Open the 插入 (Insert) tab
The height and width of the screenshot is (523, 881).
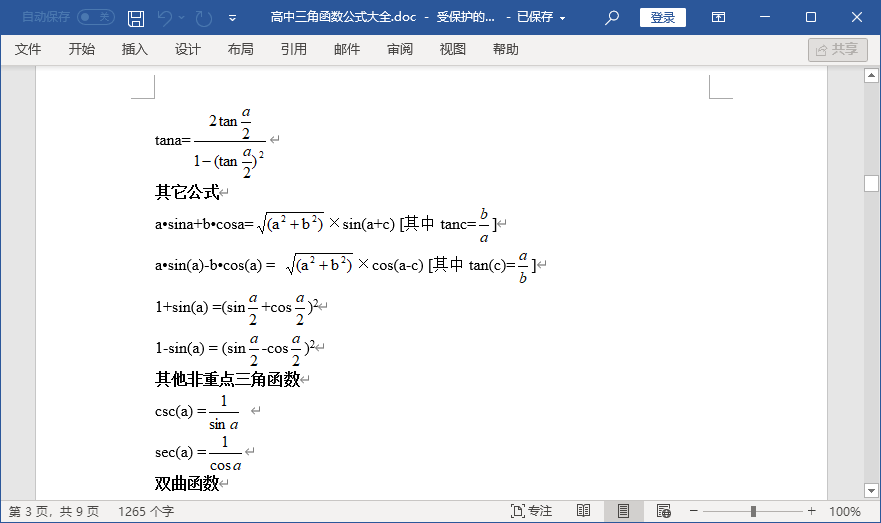[134, 50]
